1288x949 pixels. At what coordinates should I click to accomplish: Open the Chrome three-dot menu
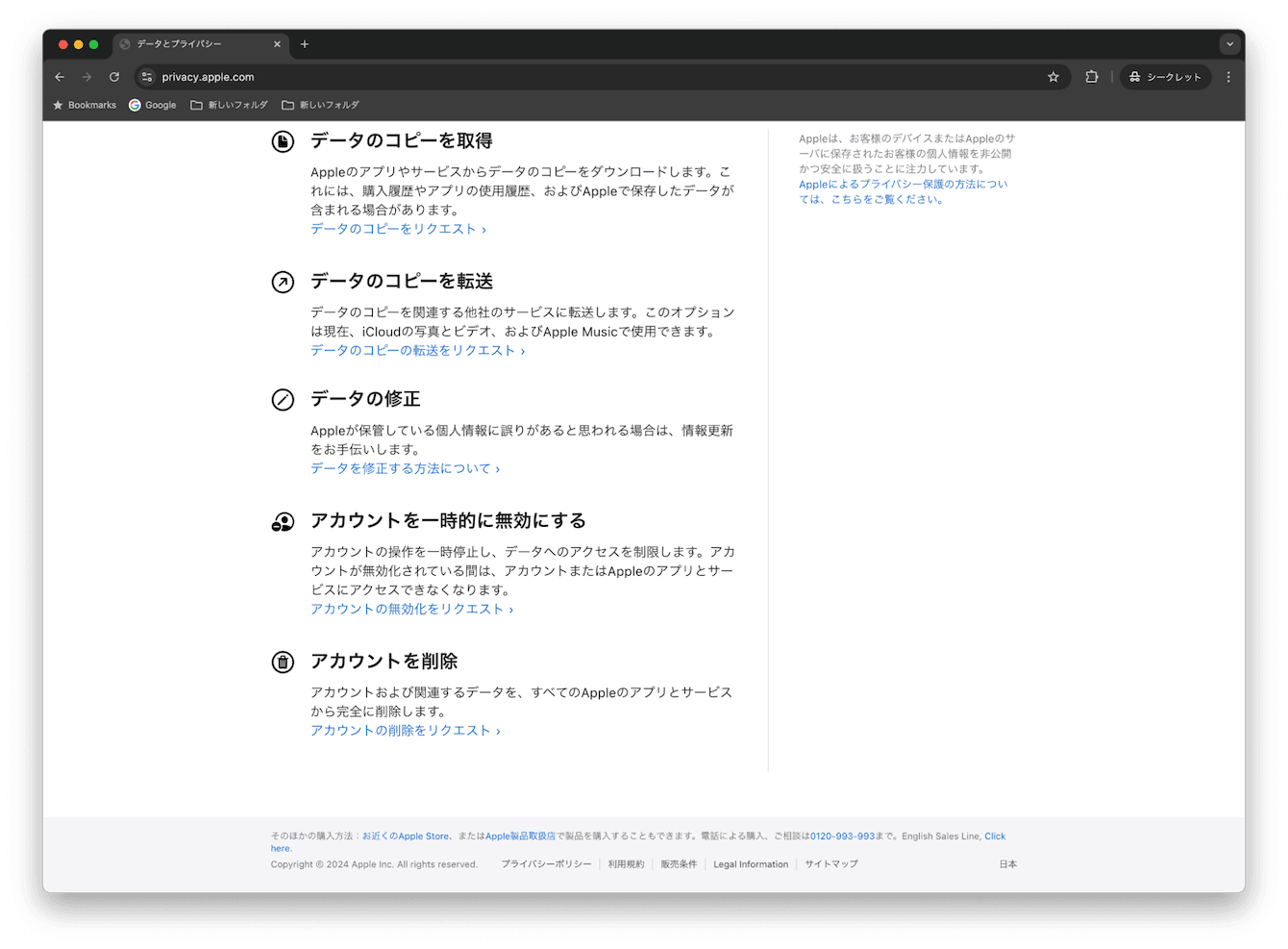pos(1228,77)
